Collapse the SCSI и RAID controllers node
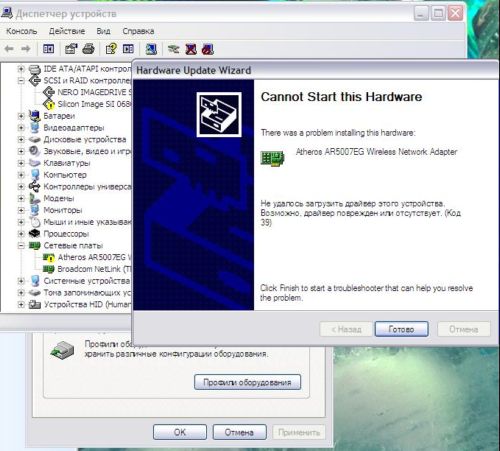Image resolution: width=500 pixels, height=451 pixels. tap(21, 81)
